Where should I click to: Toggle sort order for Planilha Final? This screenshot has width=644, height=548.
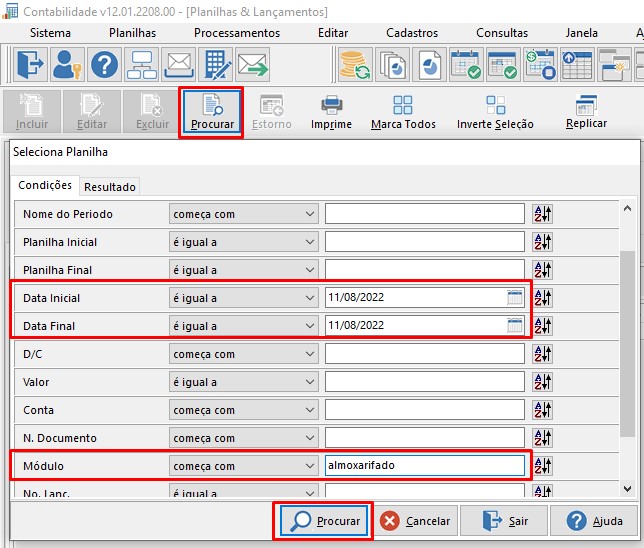point(543,269)
